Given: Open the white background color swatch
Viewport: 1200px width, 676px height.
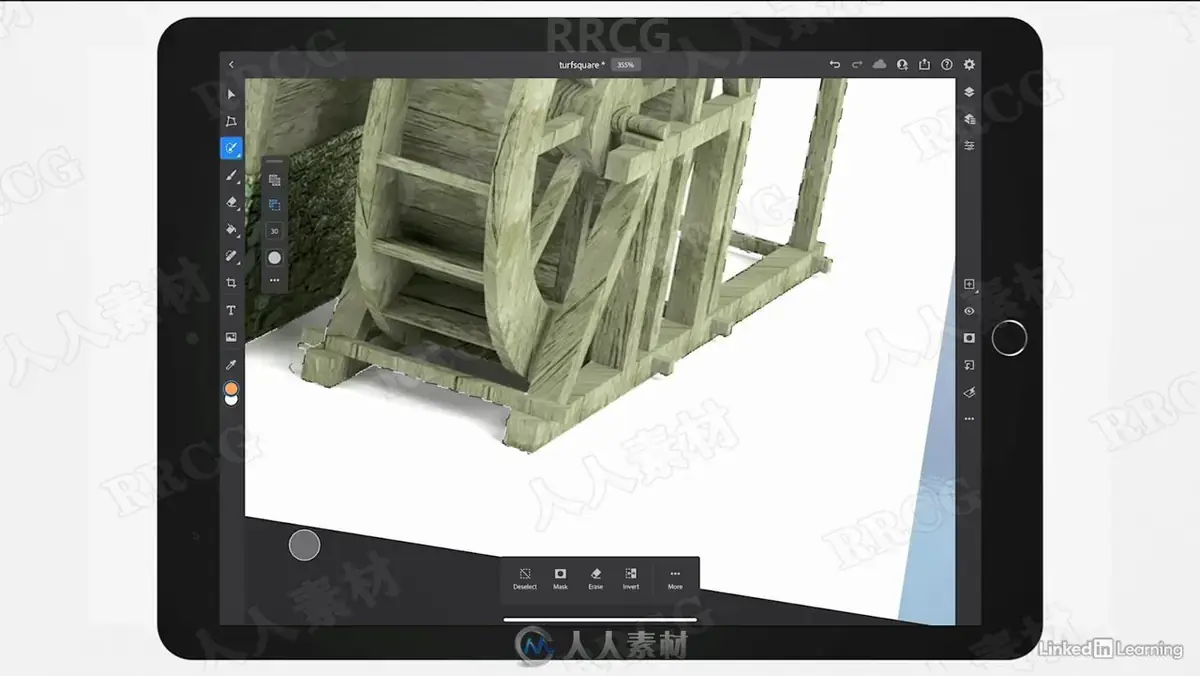Looking at the screenshot, I should coord(231,401).
